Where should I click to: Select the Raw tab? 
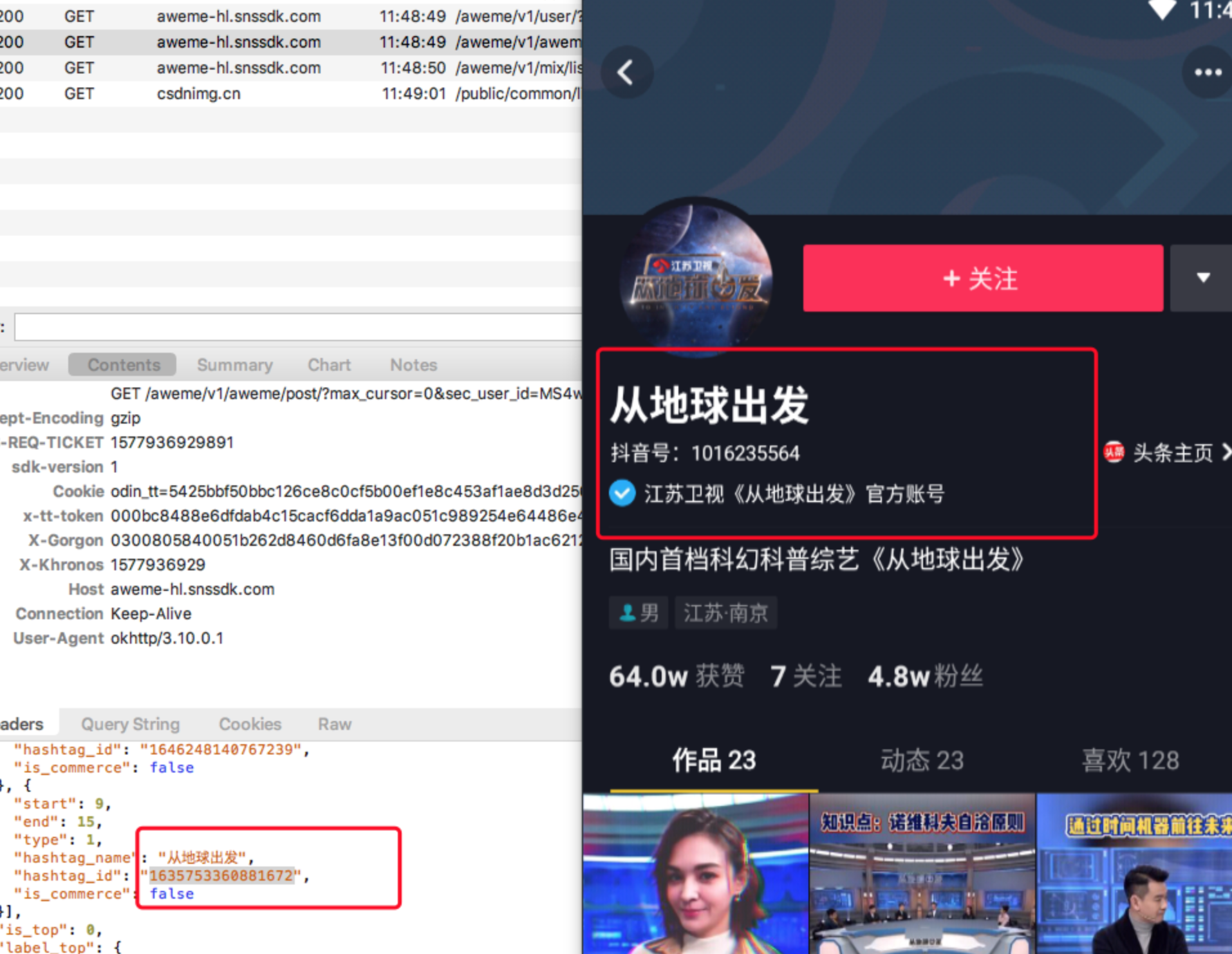coord(335,724)
